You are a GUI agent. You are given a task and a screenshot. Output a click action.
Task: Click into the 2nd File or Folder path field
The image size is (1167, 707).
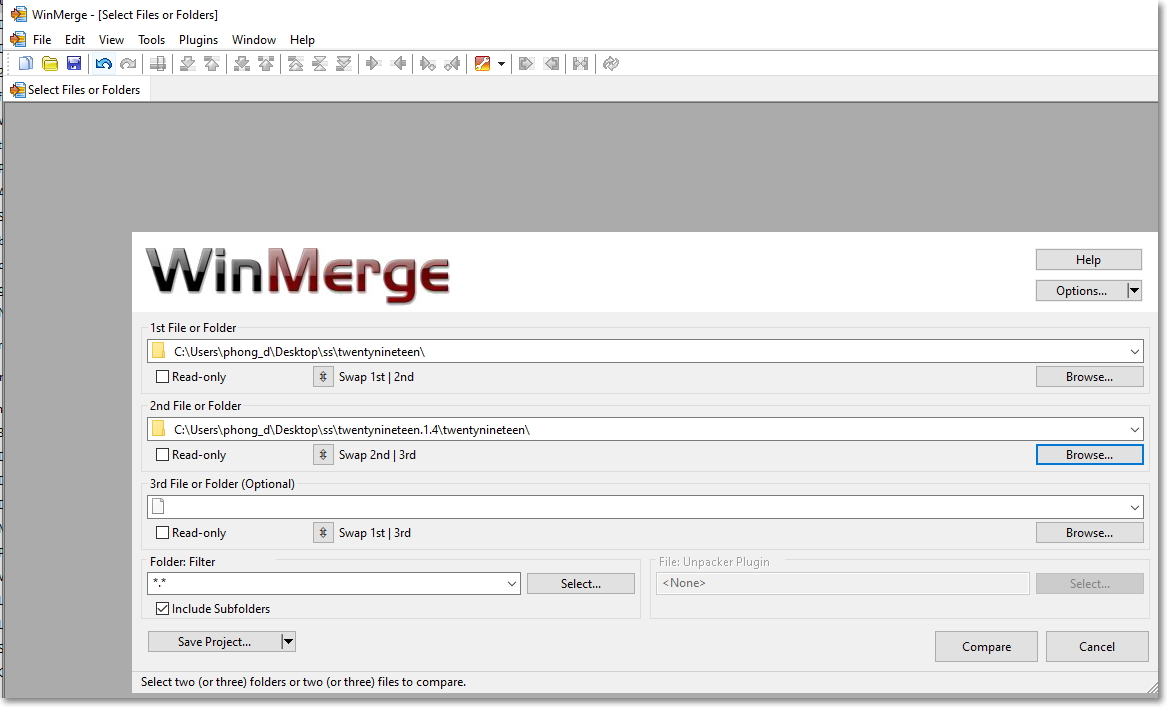tap(645, 429)
